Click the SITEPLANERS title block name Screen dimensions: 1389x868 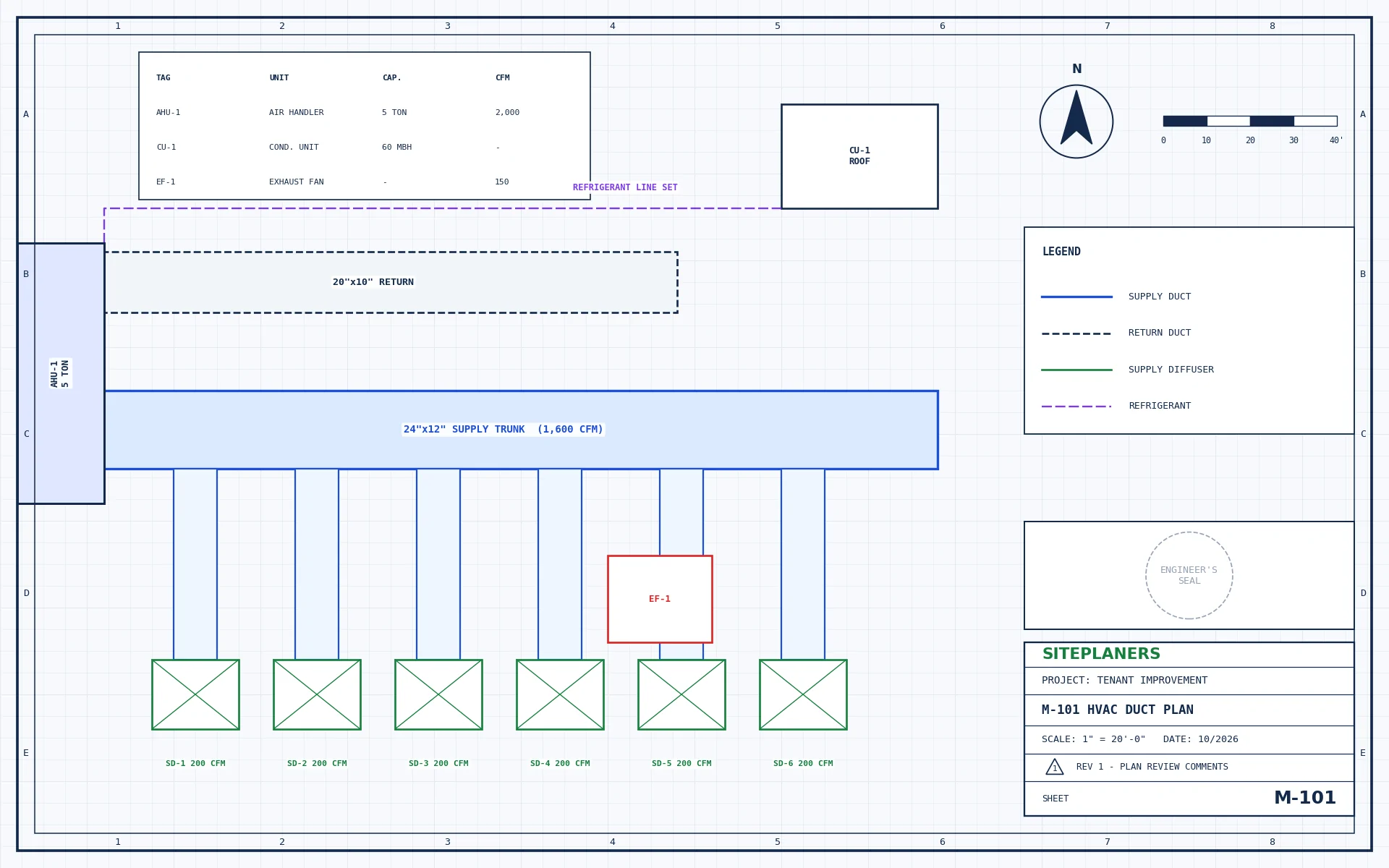tap(1101, 654)
